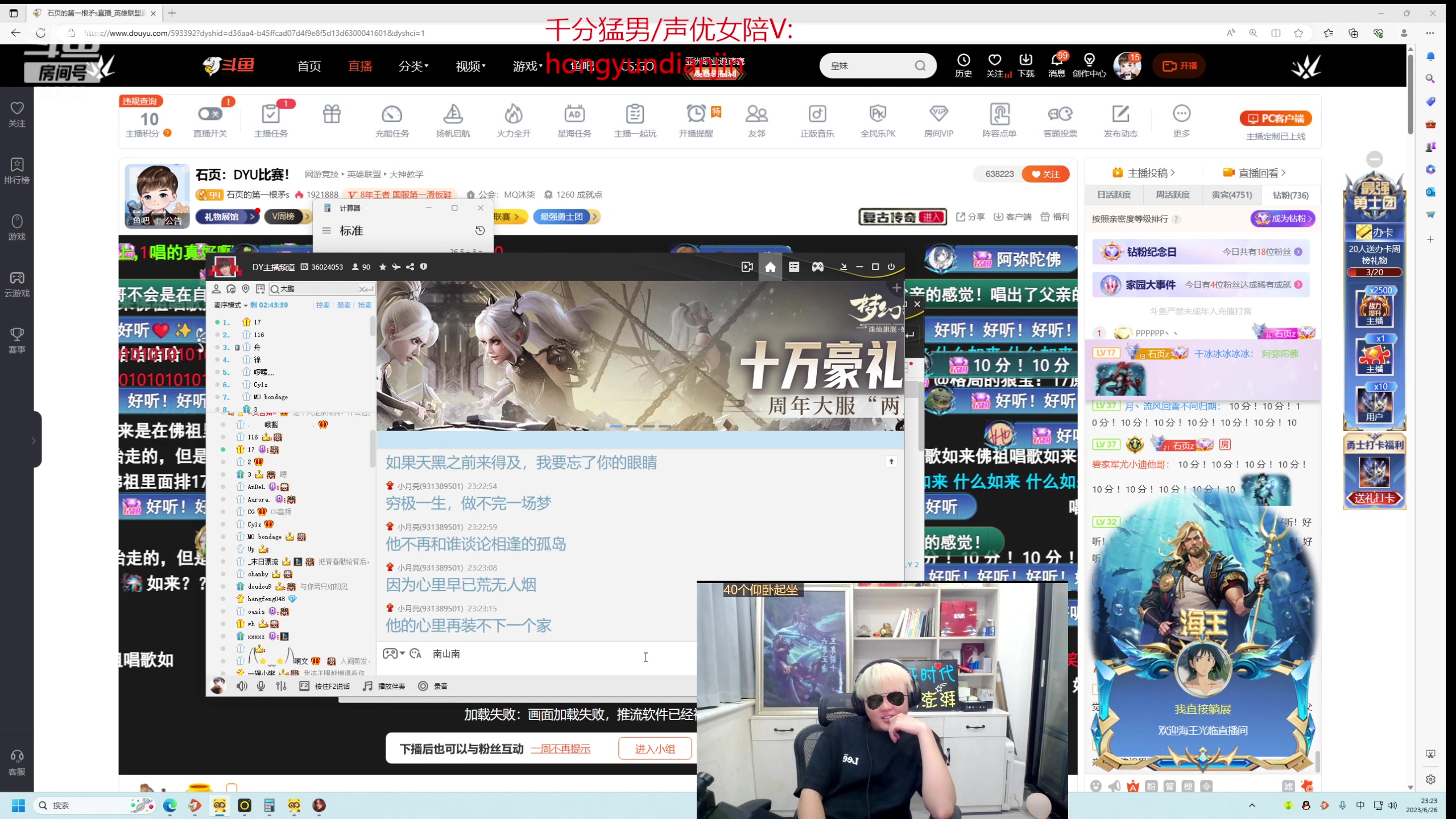Open the 主播一起玩 clipboard icon
This screenshot has height=819, width=1456.
click(x=635, y=114)
